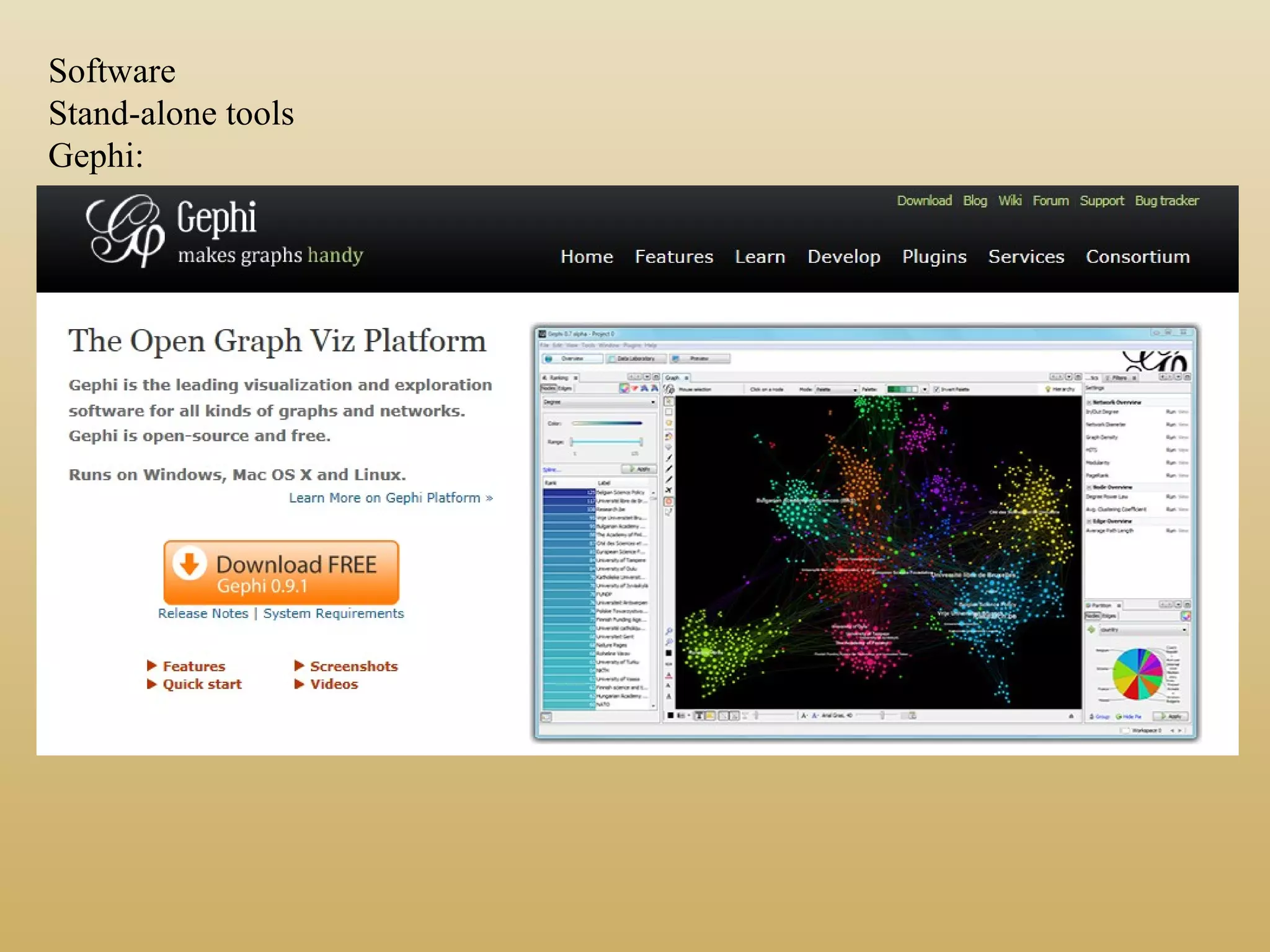Click the Services menu item
Screen dimensions: 1270x952
(x=1026, y=257)
